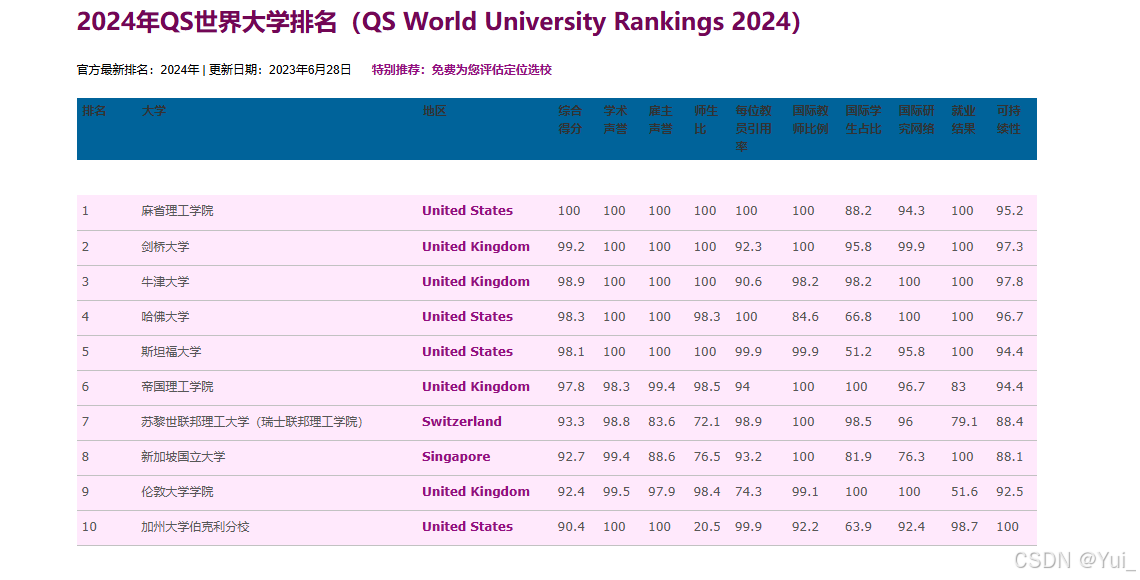Click the Singapore region link
1140x580 pixels.
click(x=456, y=456)
